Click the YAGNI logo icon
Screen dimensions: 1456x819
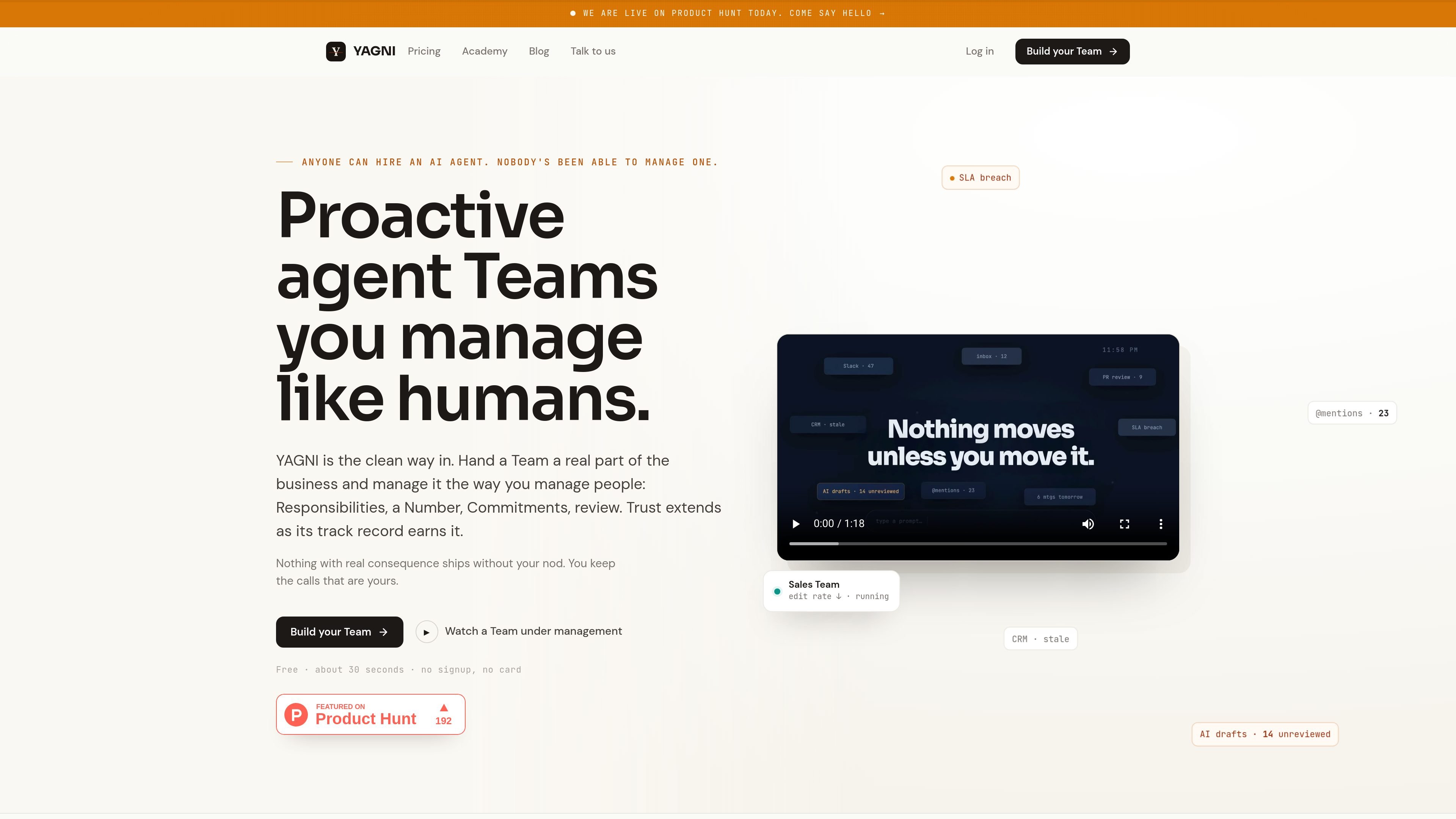point(336,52)
